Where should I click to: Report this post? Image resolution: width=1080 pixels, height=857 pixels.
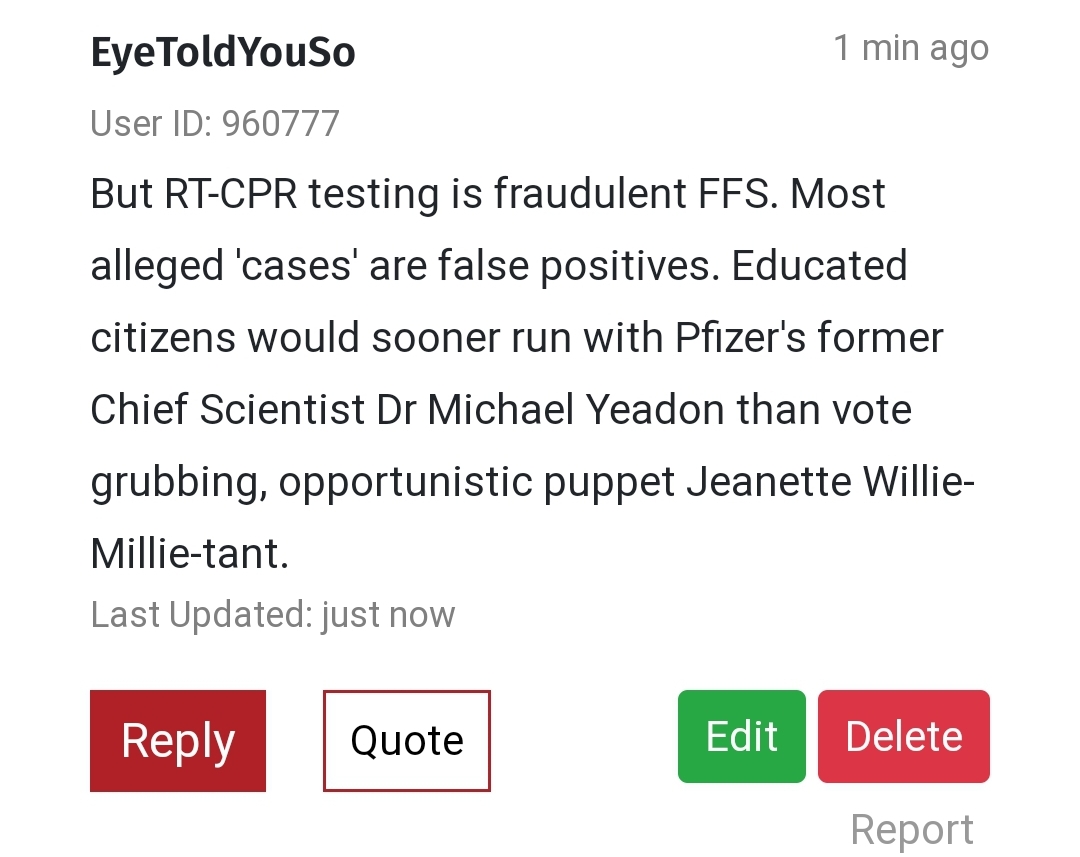click(x=911, y=829)
